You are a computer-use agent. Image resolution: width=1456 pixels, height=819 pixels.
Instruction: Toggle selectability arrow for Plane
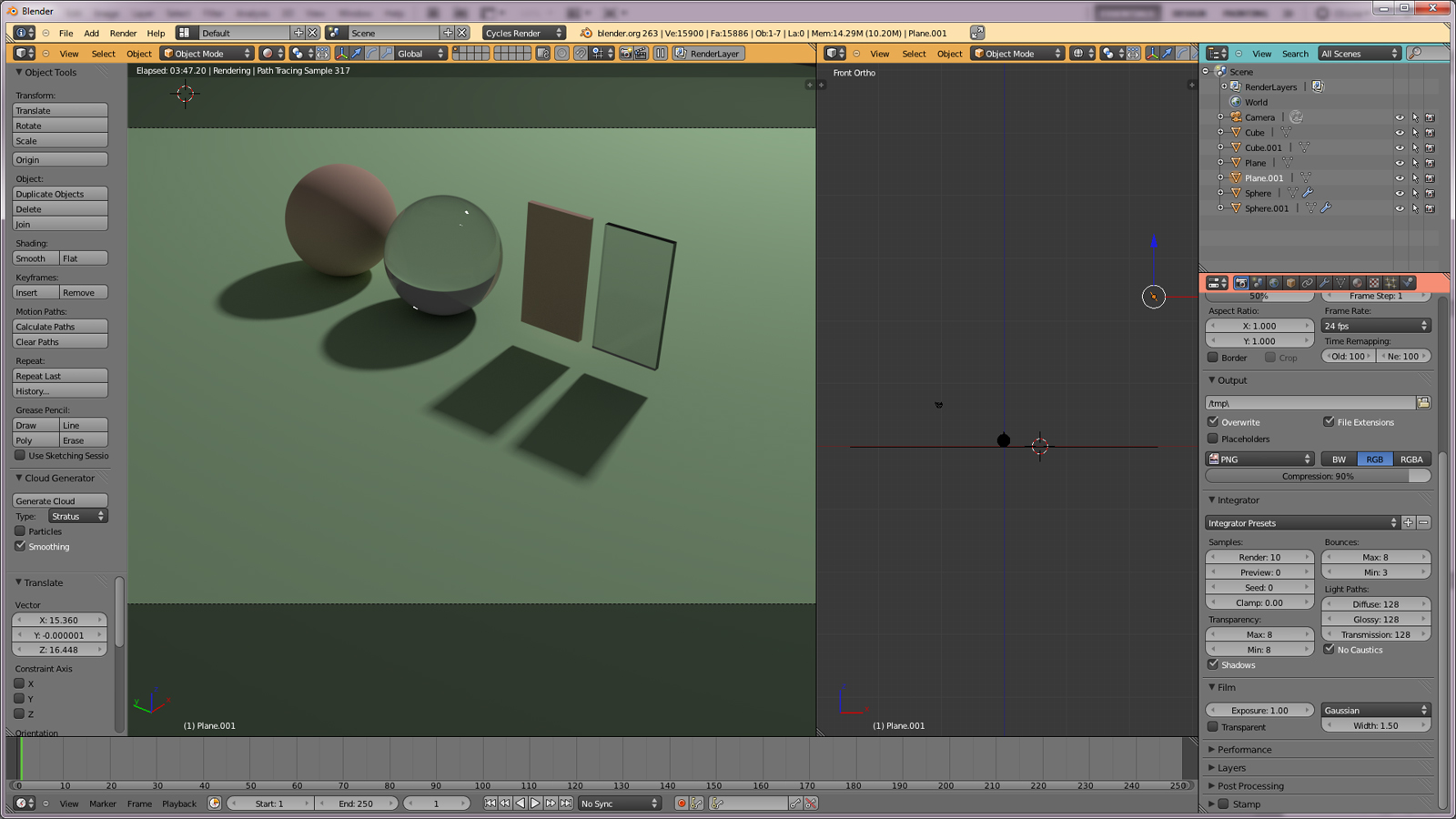tap(1415, 163)
